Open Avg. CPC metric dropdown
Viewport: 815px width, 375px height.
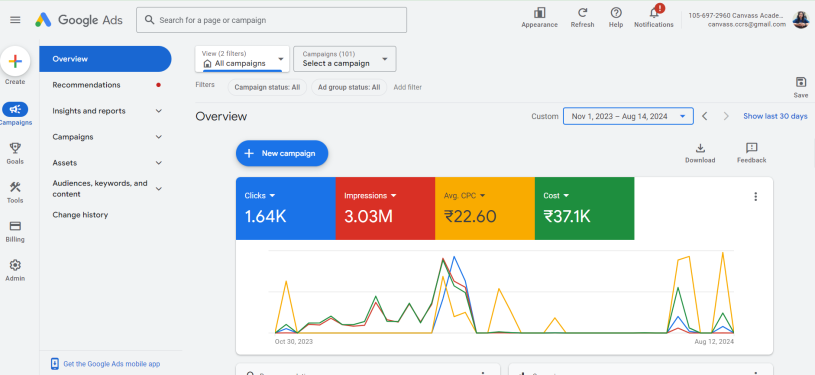[x=465, y=196]
